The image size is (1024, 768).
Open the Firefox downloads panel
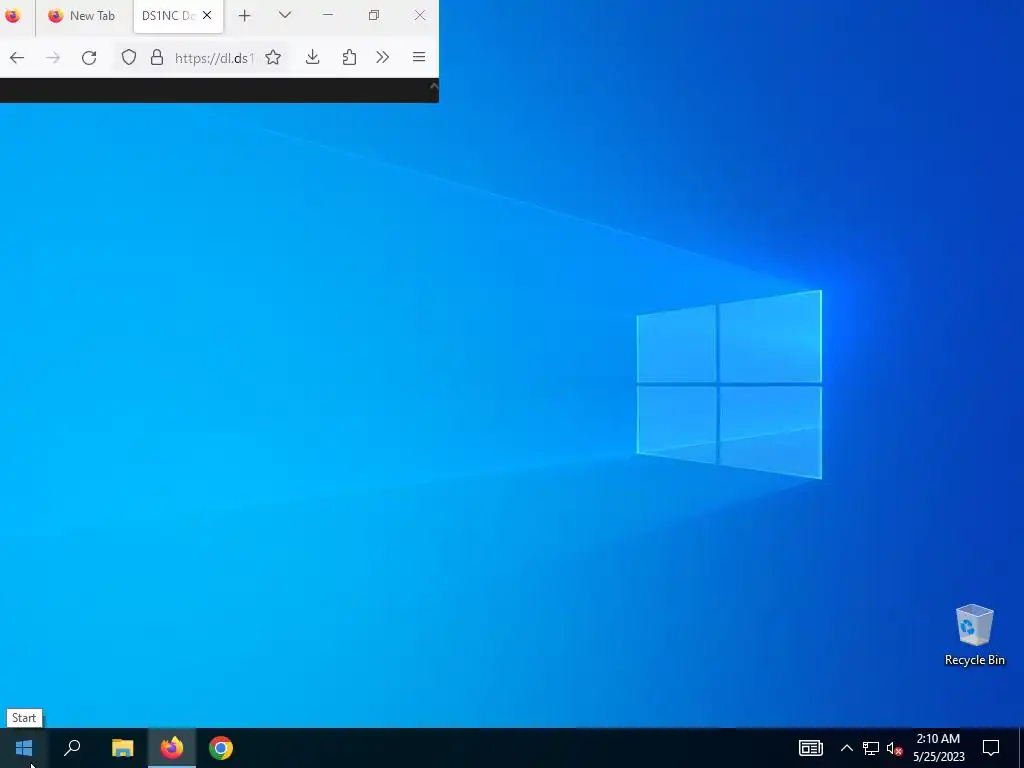tap(313, 57)
